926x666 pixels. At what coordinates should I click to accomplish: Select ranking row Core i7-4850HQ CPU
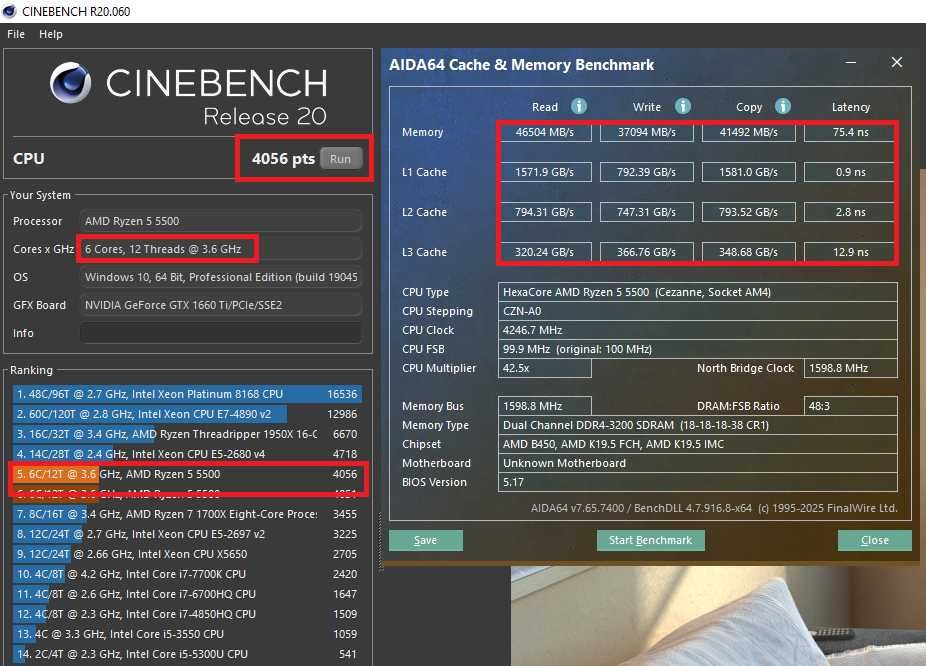(187, 614)
